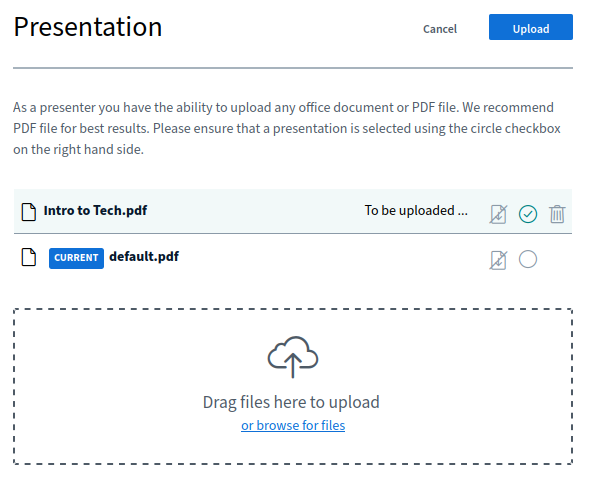Click the file icon beside Intro to Tech.pdf

pyautogui.click(x=29, y=211)
